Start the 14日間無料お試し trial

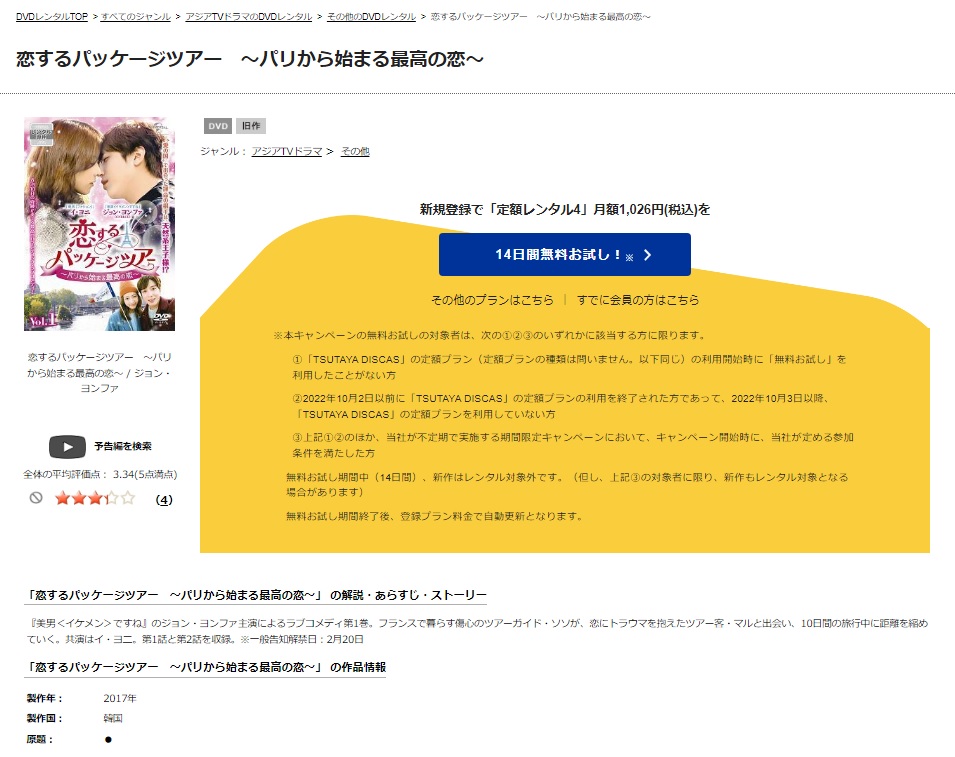[565, 255]
